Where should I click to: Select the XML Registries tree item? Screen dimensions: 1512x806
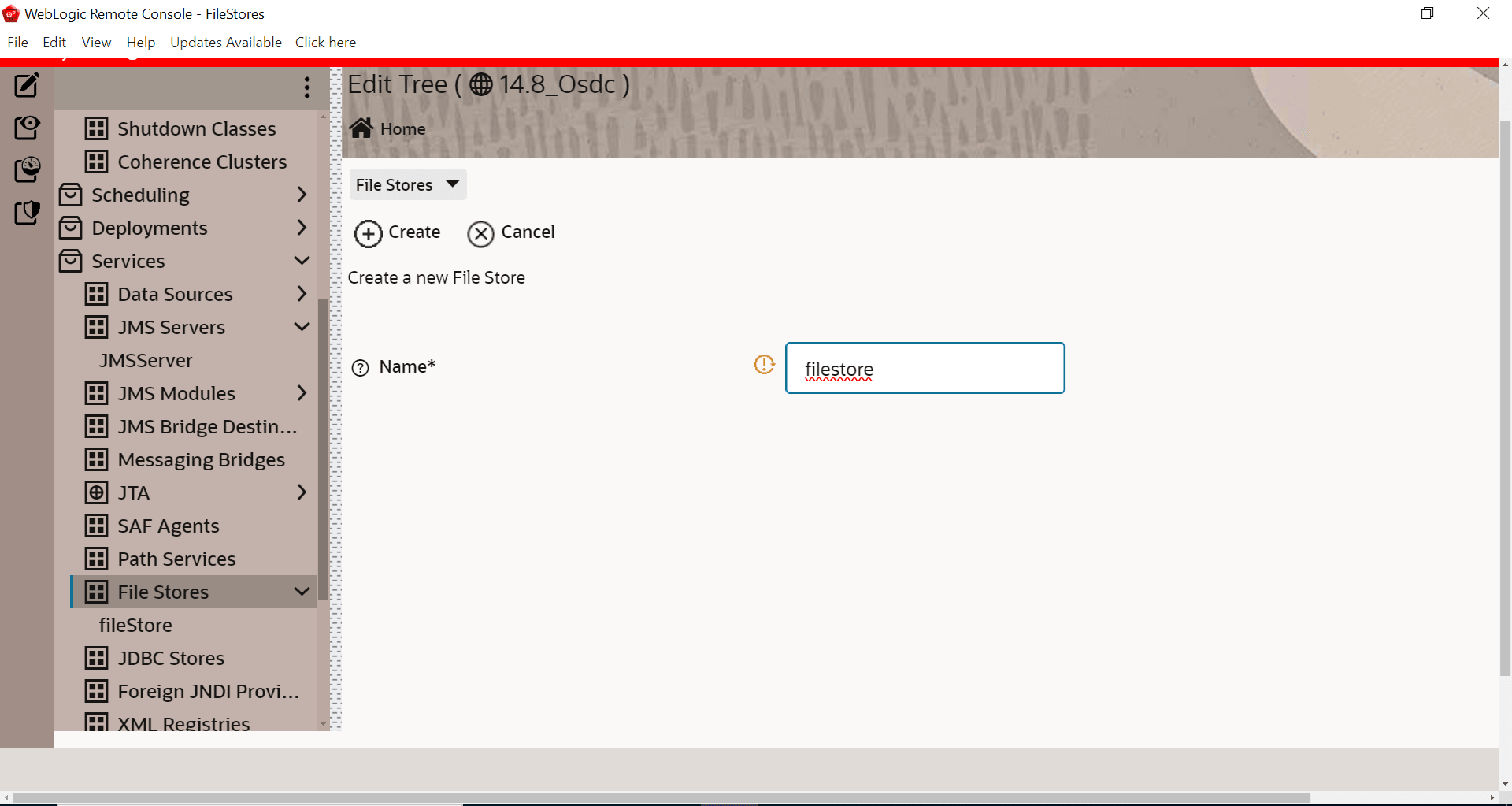[x=183, y=722]
